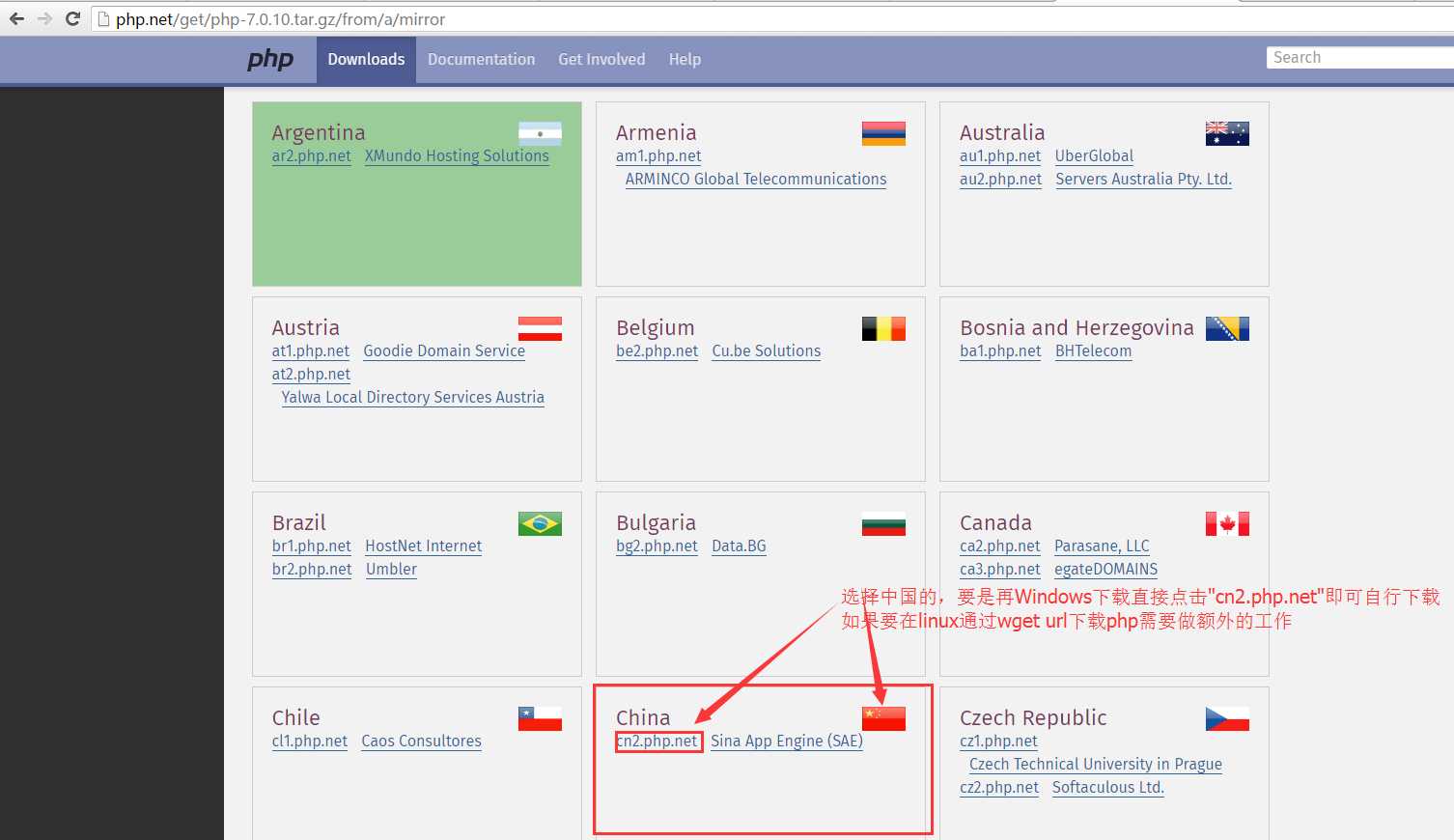Open ARMINCO Global Telecommunications link

point(755,179)
